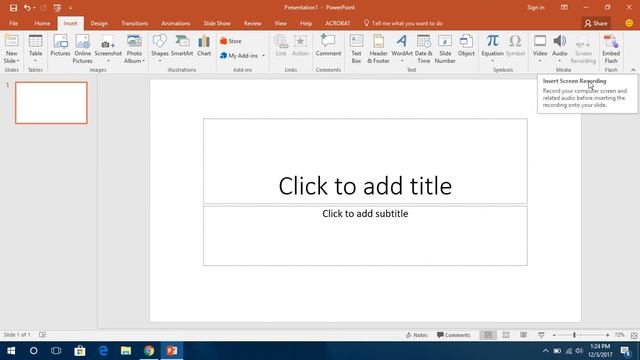Insert a Text Box
This screenshot has height=360, width=640.
[x=356, y=49]
